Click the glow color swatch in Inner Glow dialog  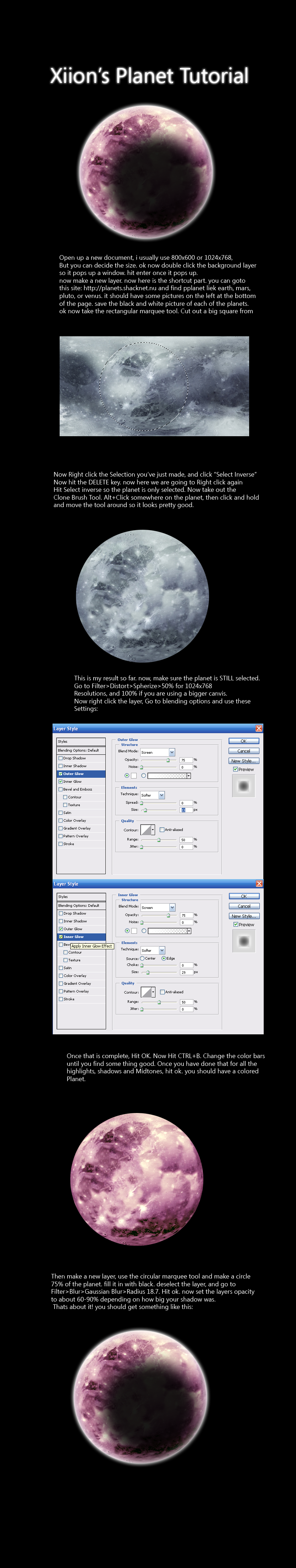[135, 931]
